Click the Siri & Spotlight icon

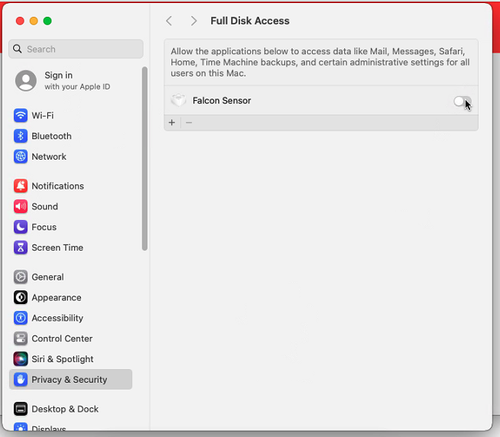tap(21, 359)
